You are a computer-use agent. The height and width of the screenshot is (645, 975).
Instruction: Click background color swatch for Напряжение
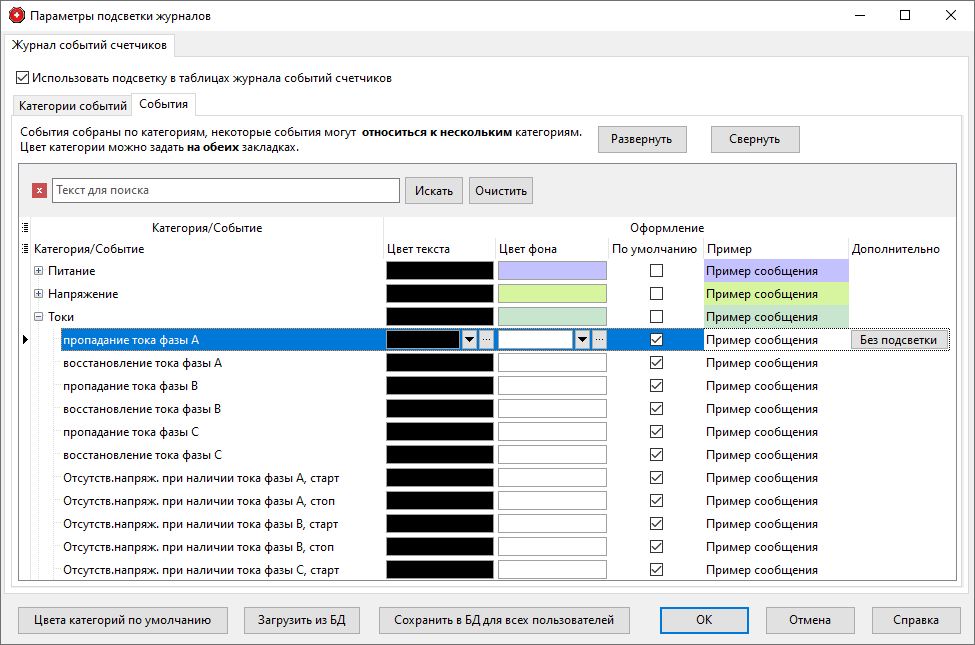[552, 294]
